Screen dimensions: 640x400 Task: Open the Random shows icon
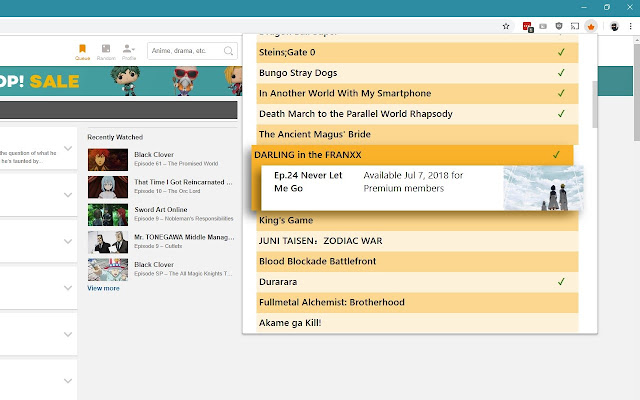tap(106, 49)
